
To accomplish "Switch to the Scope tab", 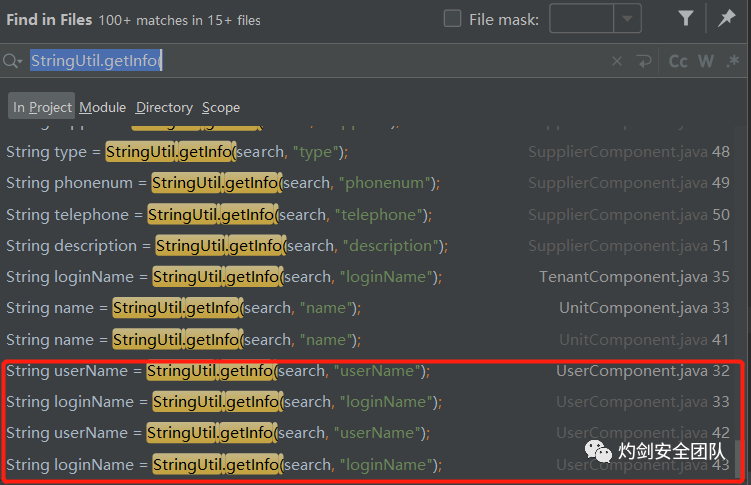I will point(221,107).
